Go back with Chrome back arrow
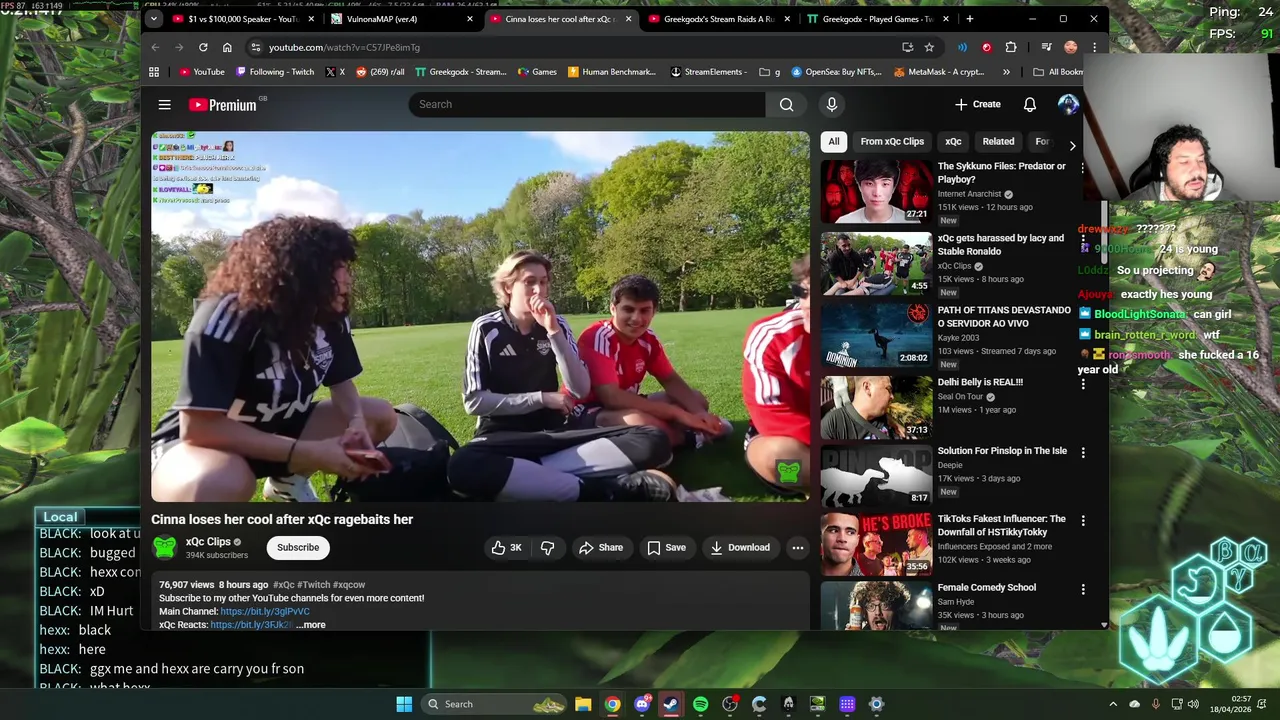This screenshot has width=1280, height=720. click(155, 47)
